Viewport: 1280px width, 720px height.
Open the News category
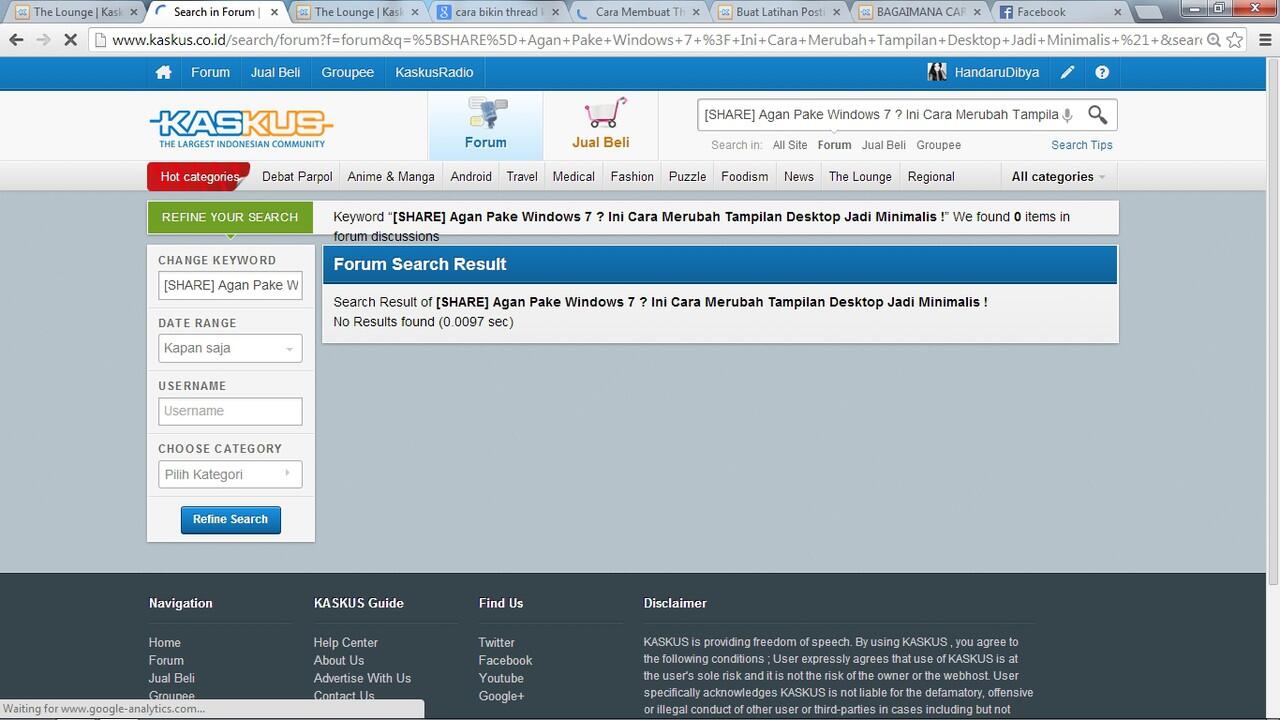pyautogui.click(x=799, y=176)
